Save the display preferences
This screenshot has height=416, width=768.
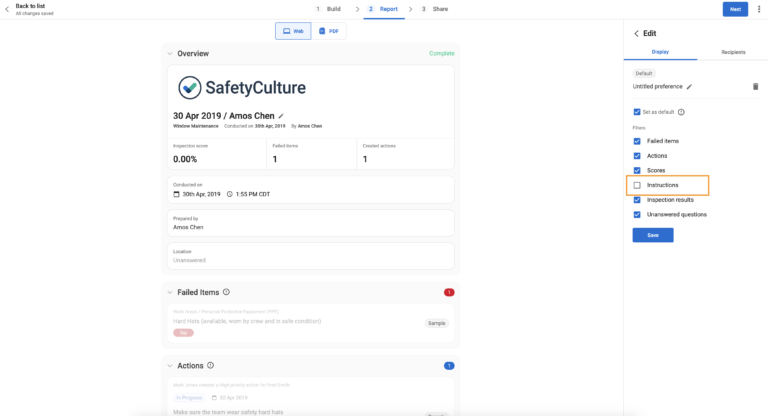coord(653,235)
